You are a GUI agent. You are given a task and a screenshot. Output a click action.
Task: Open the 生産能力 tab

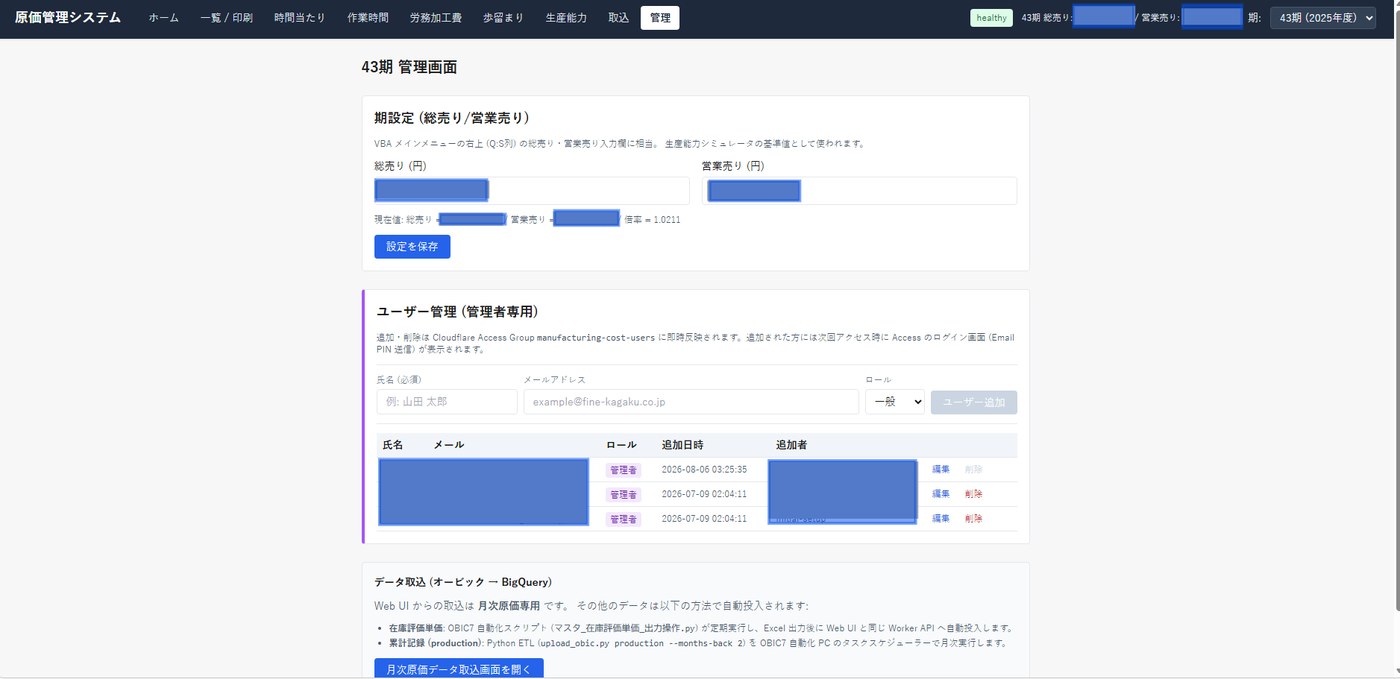coord(566,18)
